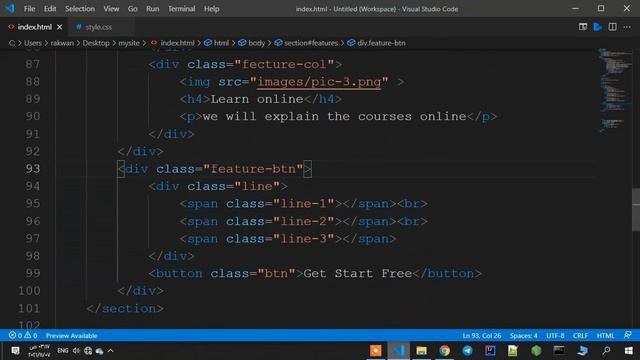640x360 pixels.
Task: Click the volume speaker tray icon
Action: (76, 351)
